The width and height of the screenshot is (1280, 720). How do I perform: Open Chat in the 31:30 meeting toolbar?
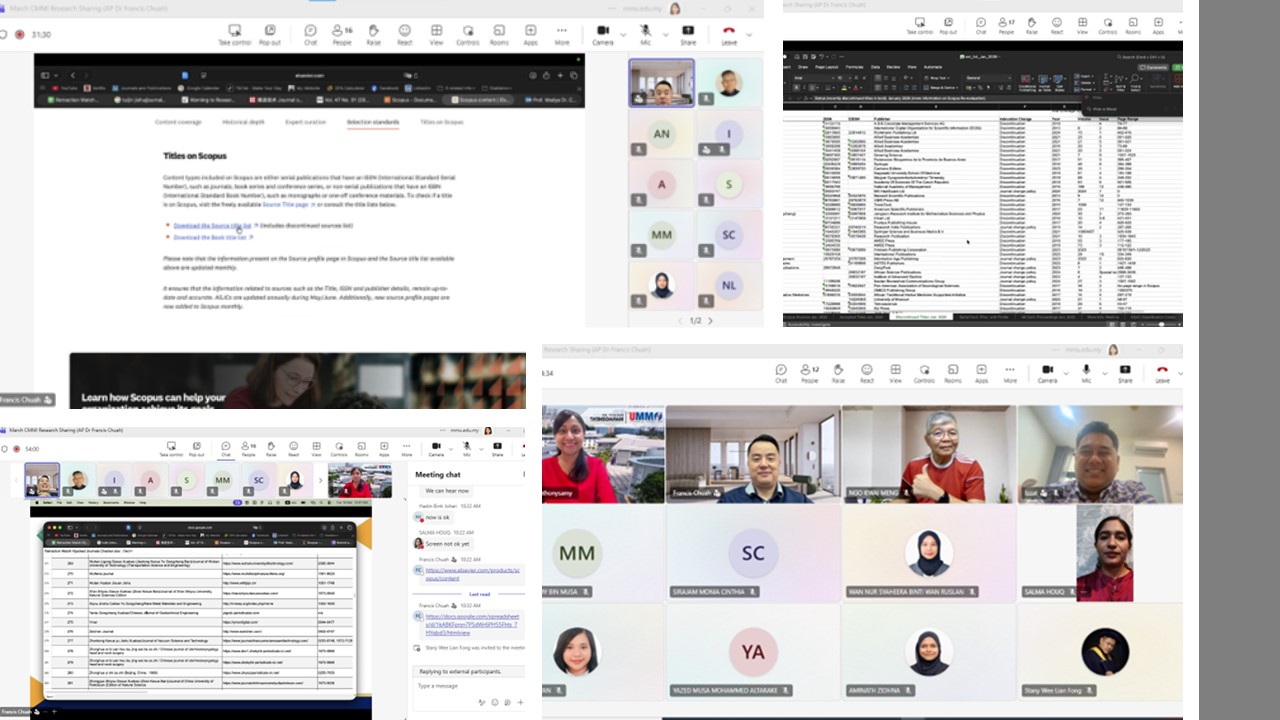click(x=310, y=34)
